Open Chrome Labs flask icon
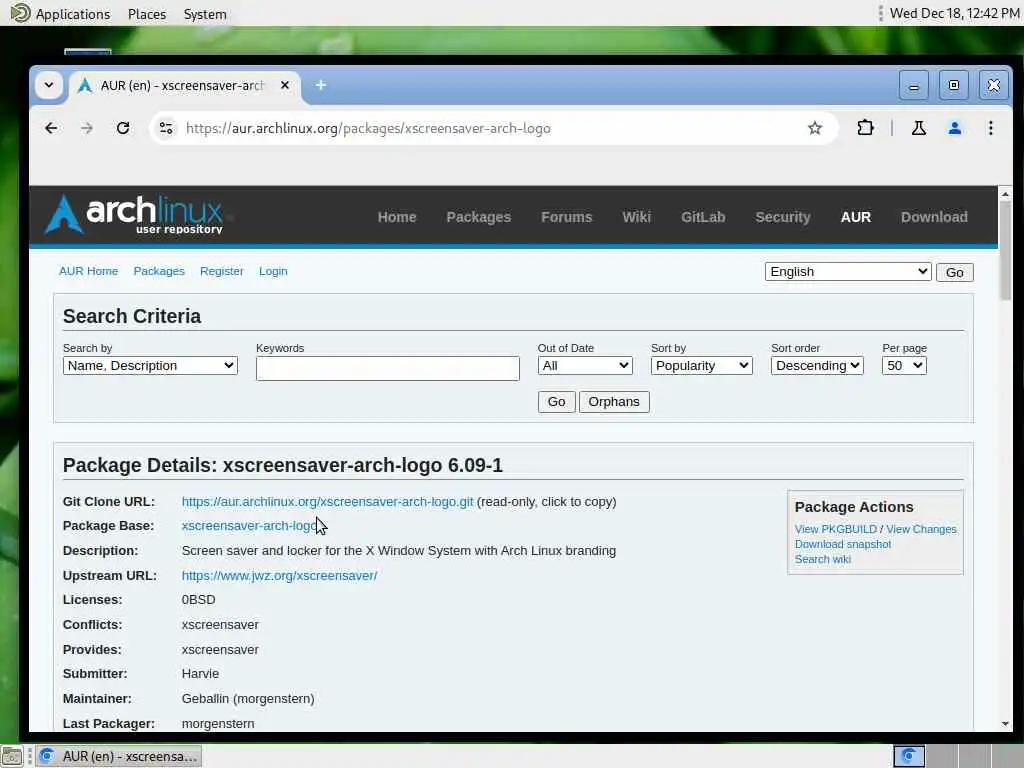This screenshot has height=768, width=1024. tap(918, 128)
